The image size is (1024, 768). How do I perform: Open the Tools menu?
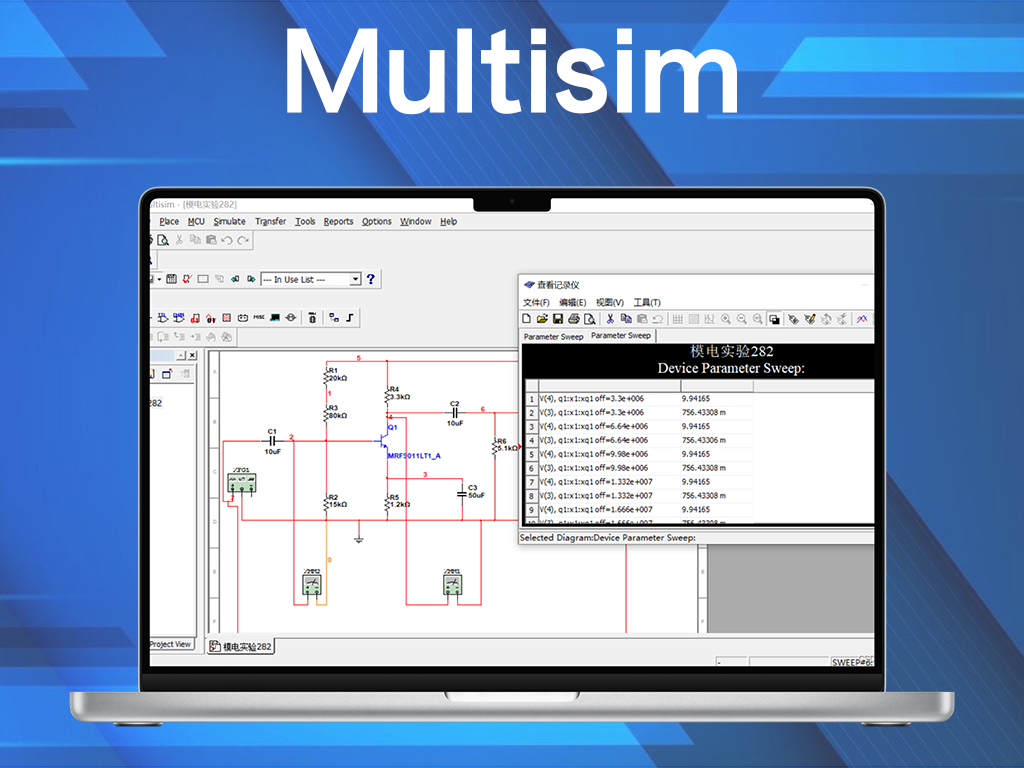click(x=305, y=221)
